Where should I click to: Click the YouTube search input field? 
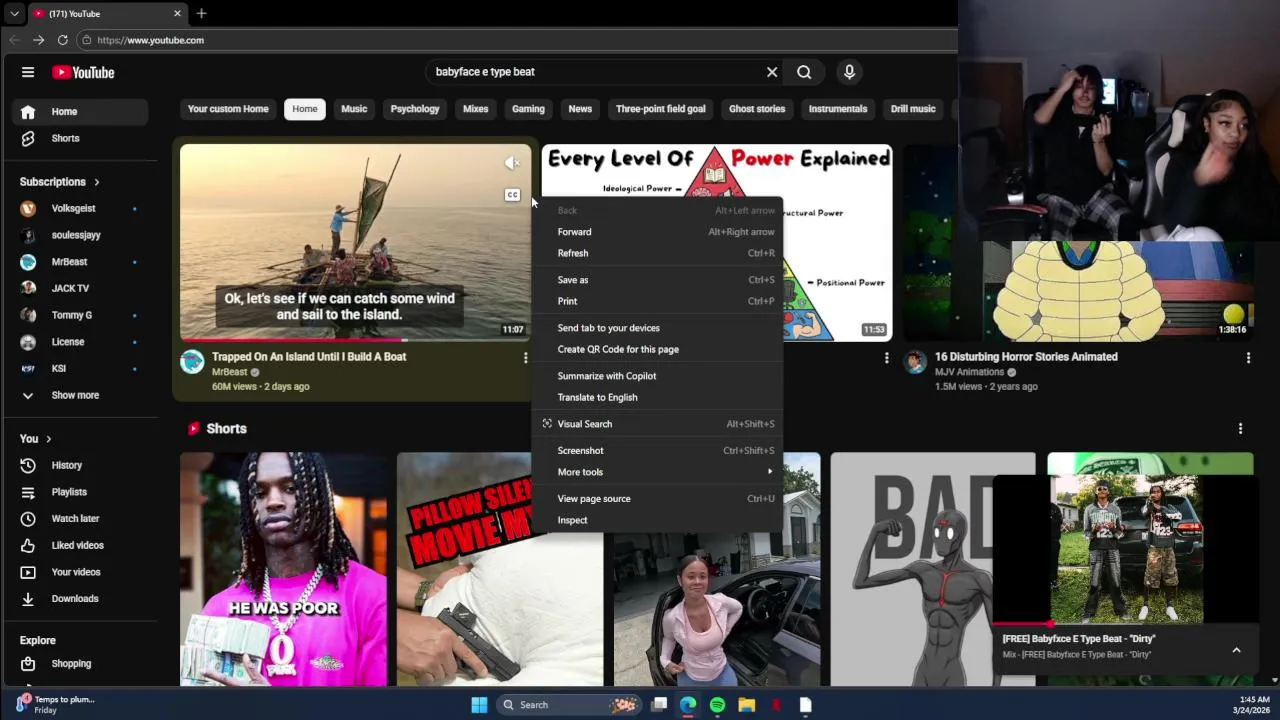coord(594,72)
